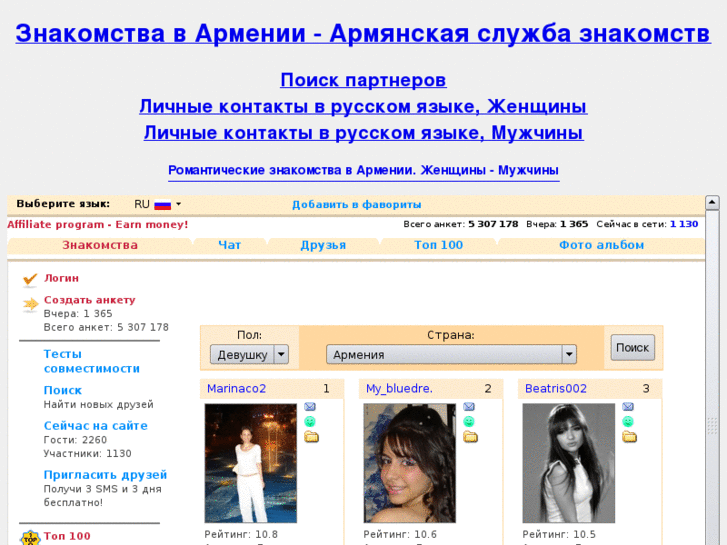Click the Login checkmark icon in the sidebar
727x545 pixels.
(30, 279)
